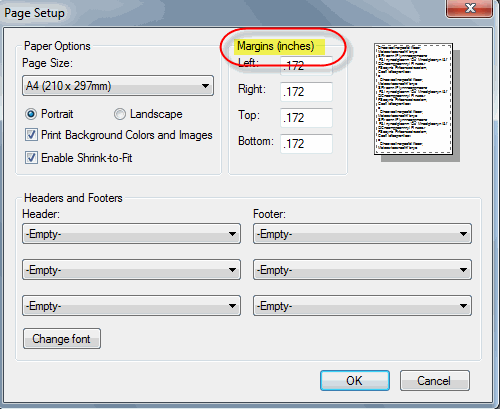
Task: Expand the second Header dropdown
Action: 131,270
